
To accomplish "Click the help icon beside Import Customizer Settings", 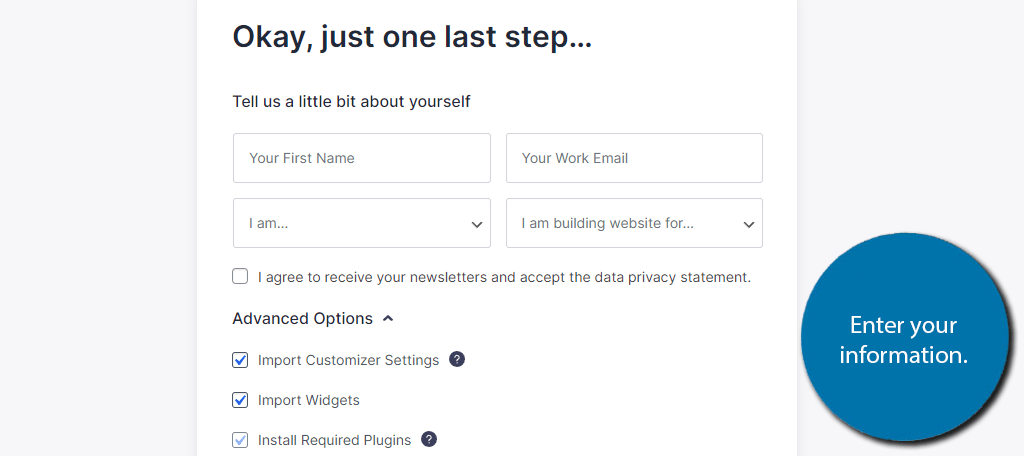I will 457,359.
